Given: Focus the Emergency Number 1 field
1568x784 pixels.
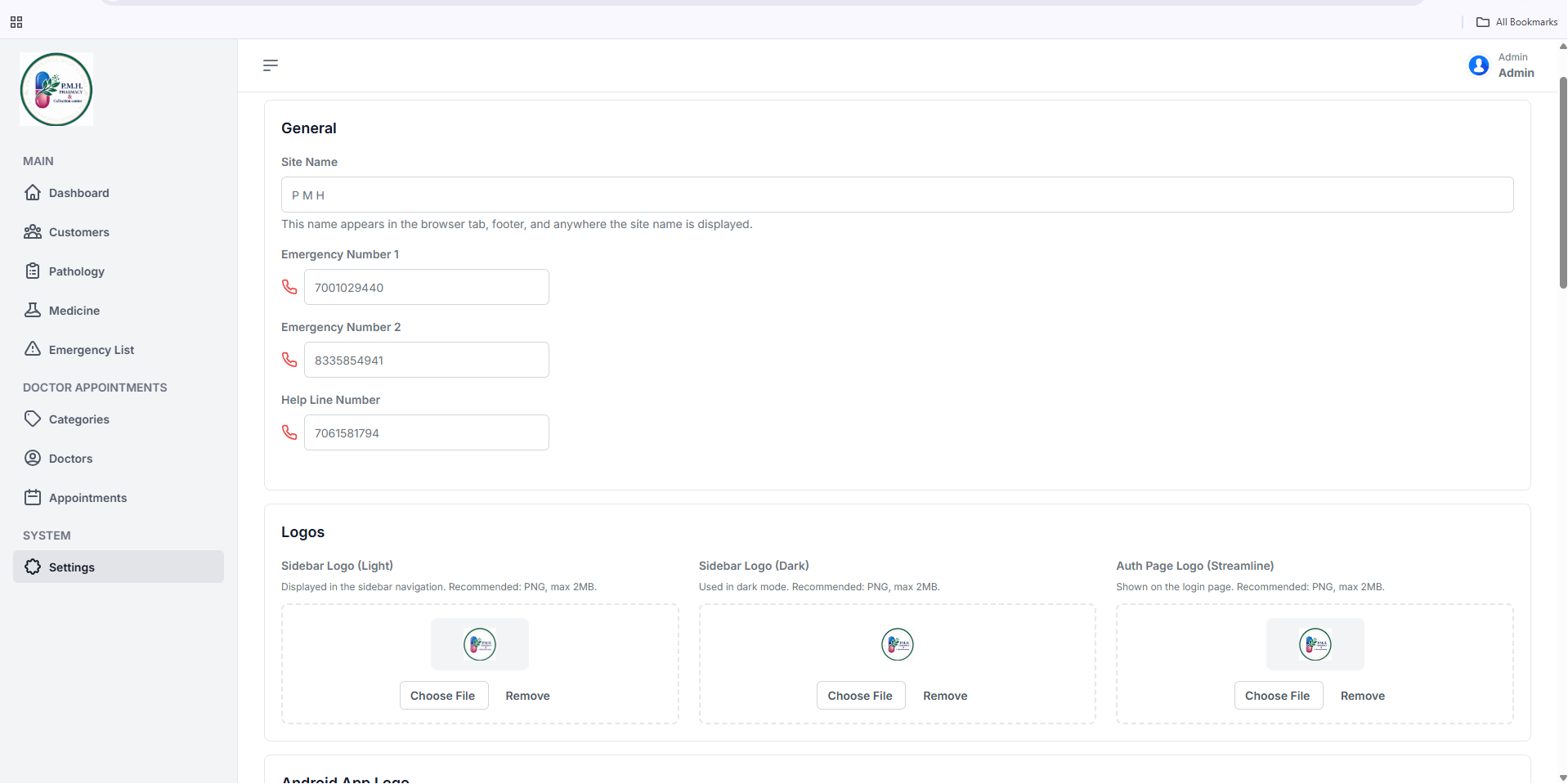Looking at the screenshot, I should click(x=427, y=287).
